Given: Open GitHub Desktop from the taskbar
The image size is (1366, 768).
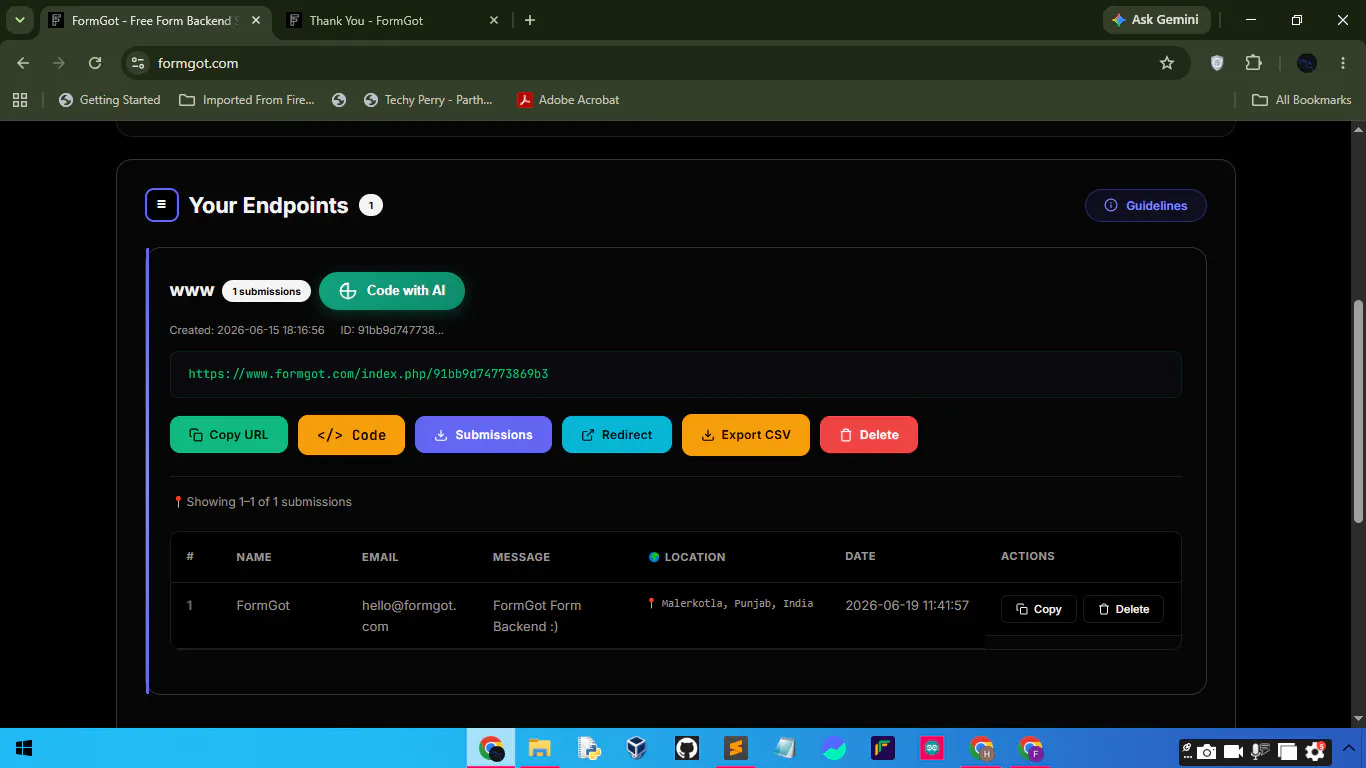Looking at the screenshot, I should point(686,748).
